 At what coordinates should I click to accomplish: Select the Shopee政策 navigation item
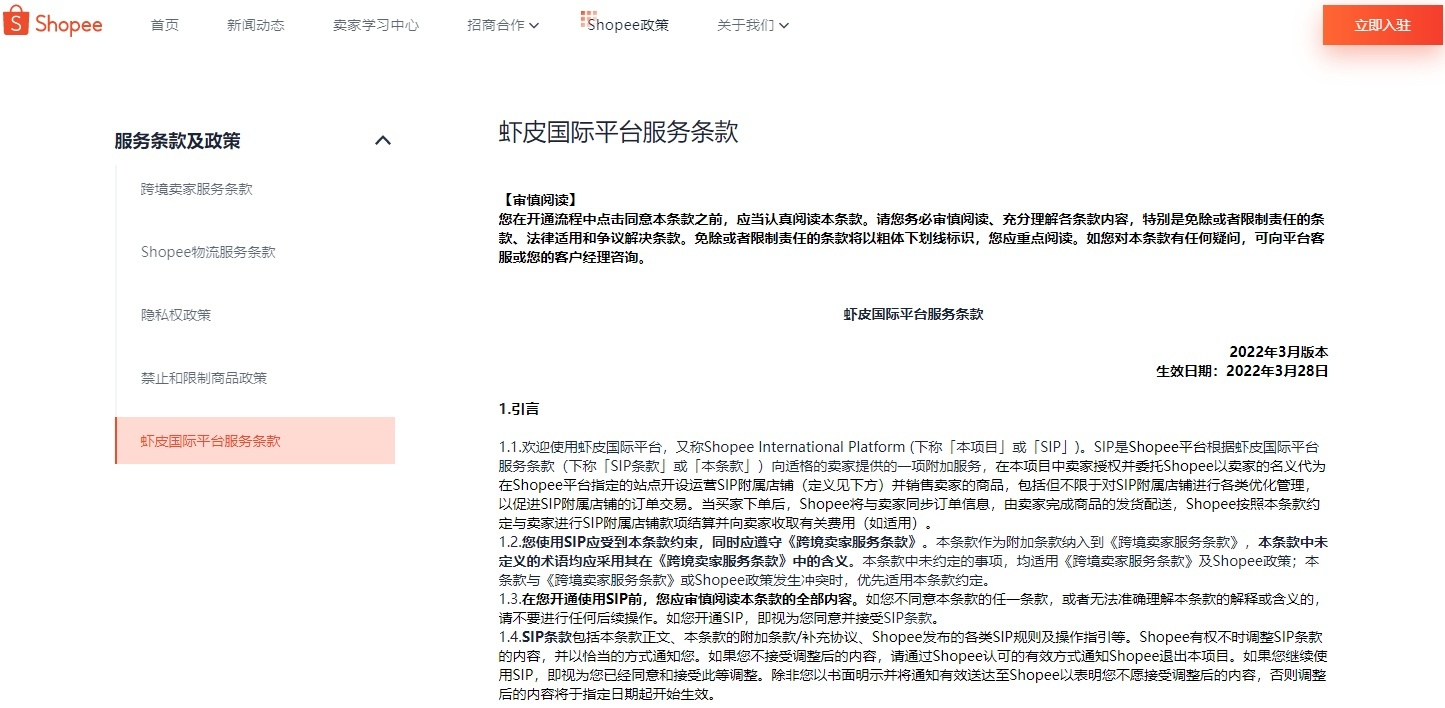pos(629,25)
